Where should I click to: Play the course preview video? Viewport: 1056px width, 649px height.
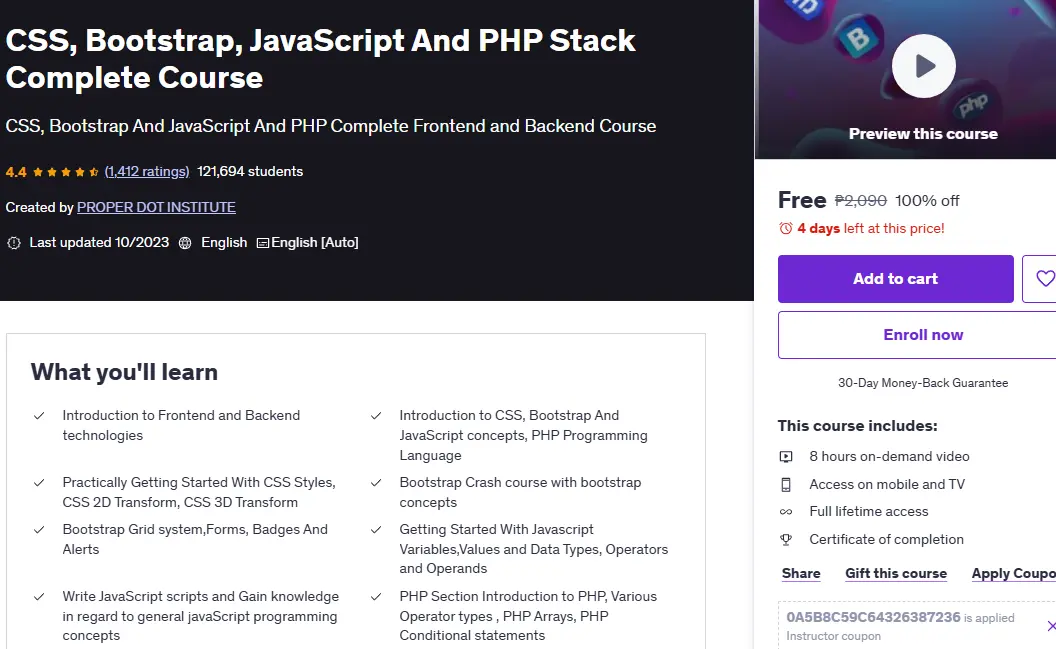click(x=923, y=66)
